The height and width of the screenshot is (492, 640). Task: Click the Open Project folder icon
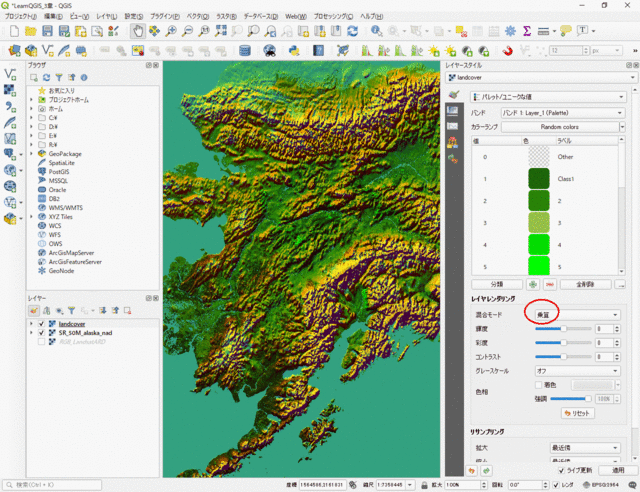tap(32, 31)
